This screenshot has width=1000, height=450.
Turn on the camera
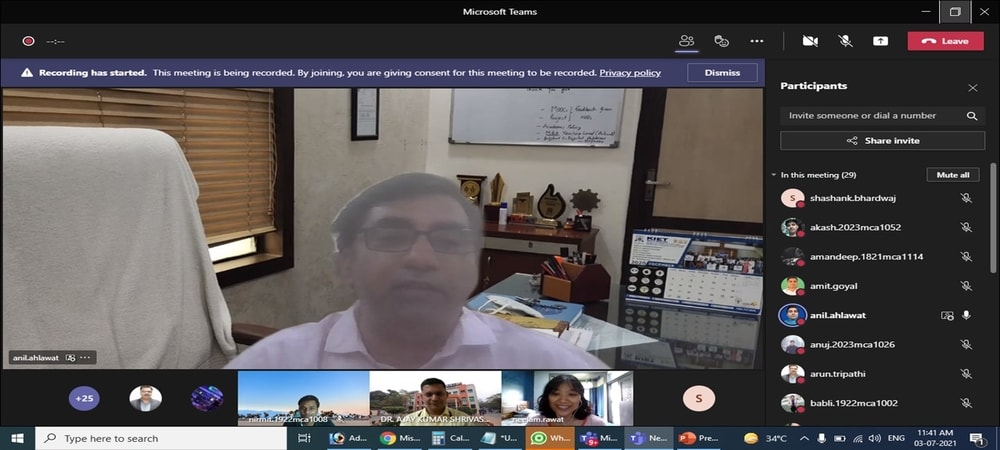click(x=810, y=41)
